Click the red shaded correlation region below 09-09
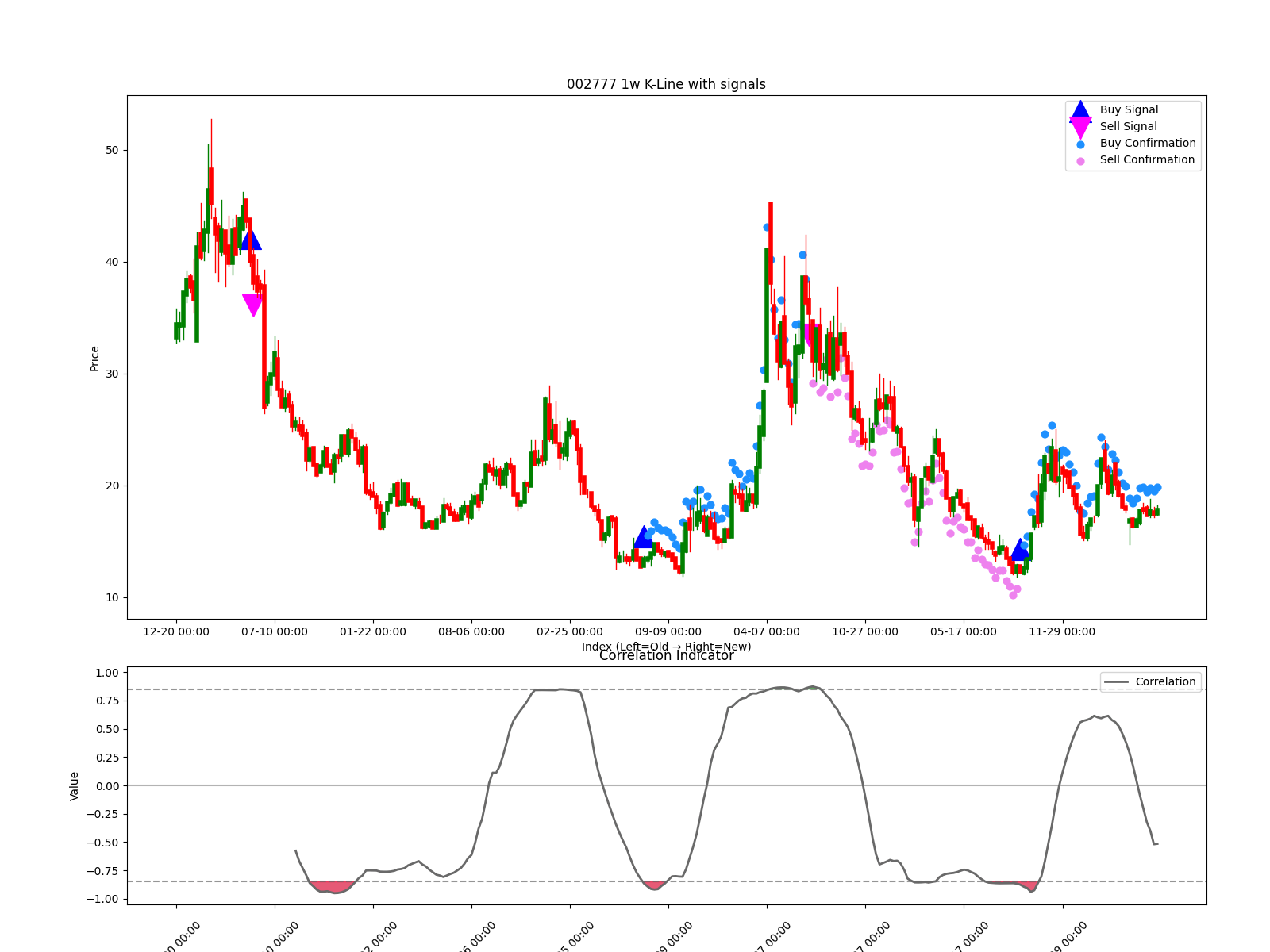 click(x=654, y=885)
